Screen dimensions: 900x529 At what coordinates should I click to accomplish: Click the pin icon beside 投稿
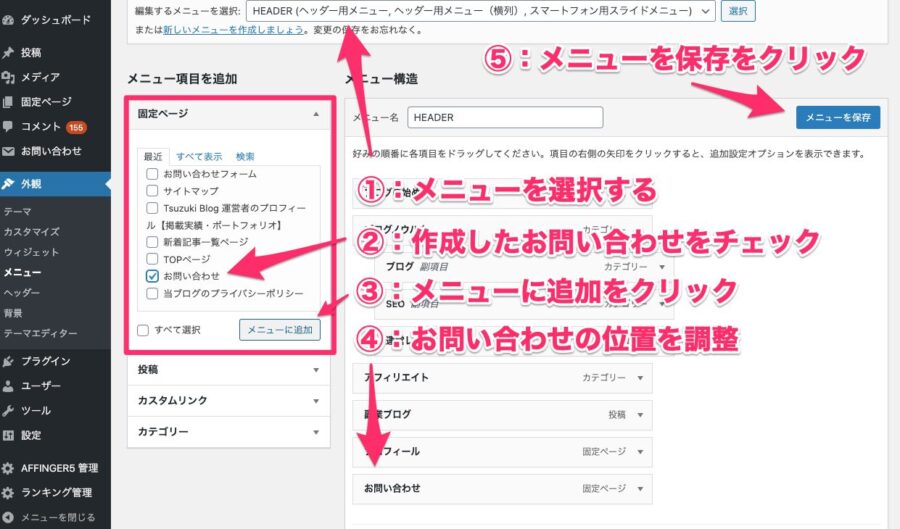pyautogui.click(x=7, y=53)
